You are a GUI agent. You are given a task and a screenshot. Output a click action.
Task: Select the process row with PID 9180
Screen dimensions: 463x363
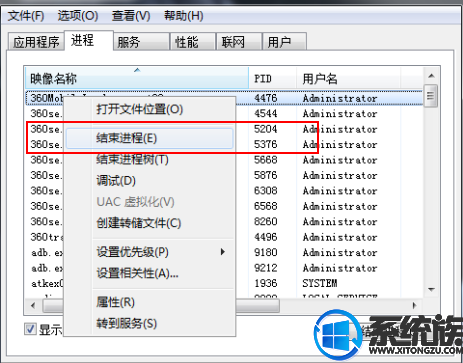[224, 252]
